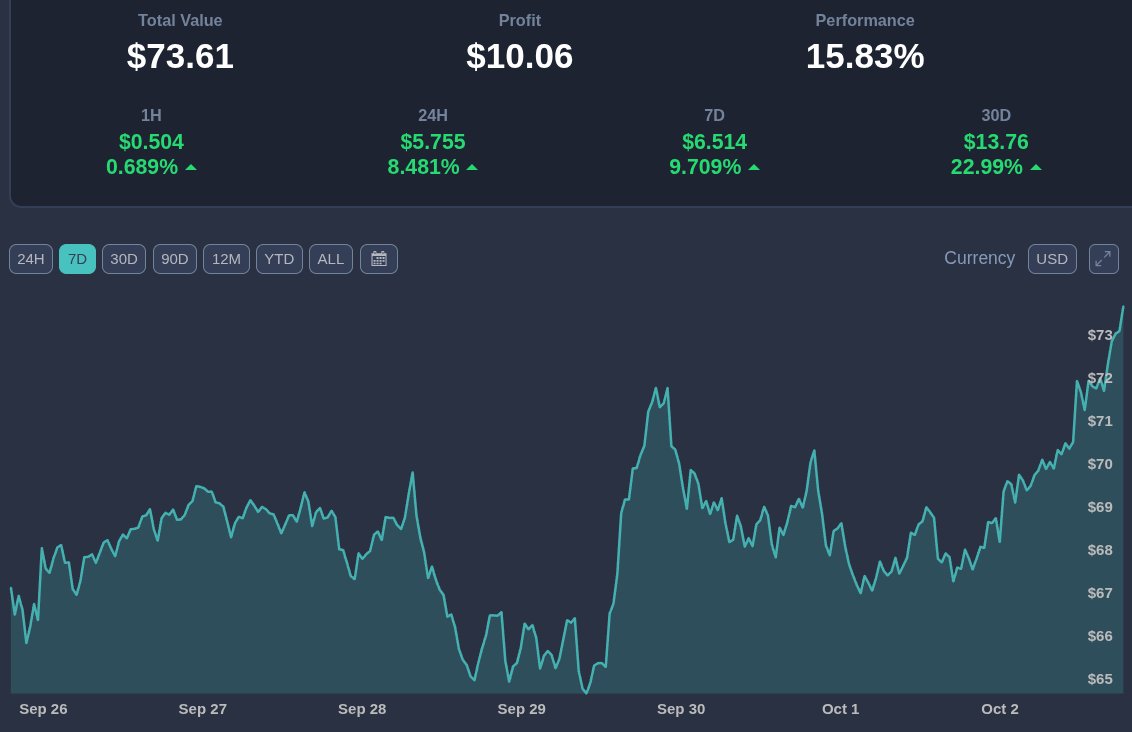Click the chart peak near Sep 30
Viewport: 1132px width, 732px height.
pyautogui.click(x=657, y=389)
